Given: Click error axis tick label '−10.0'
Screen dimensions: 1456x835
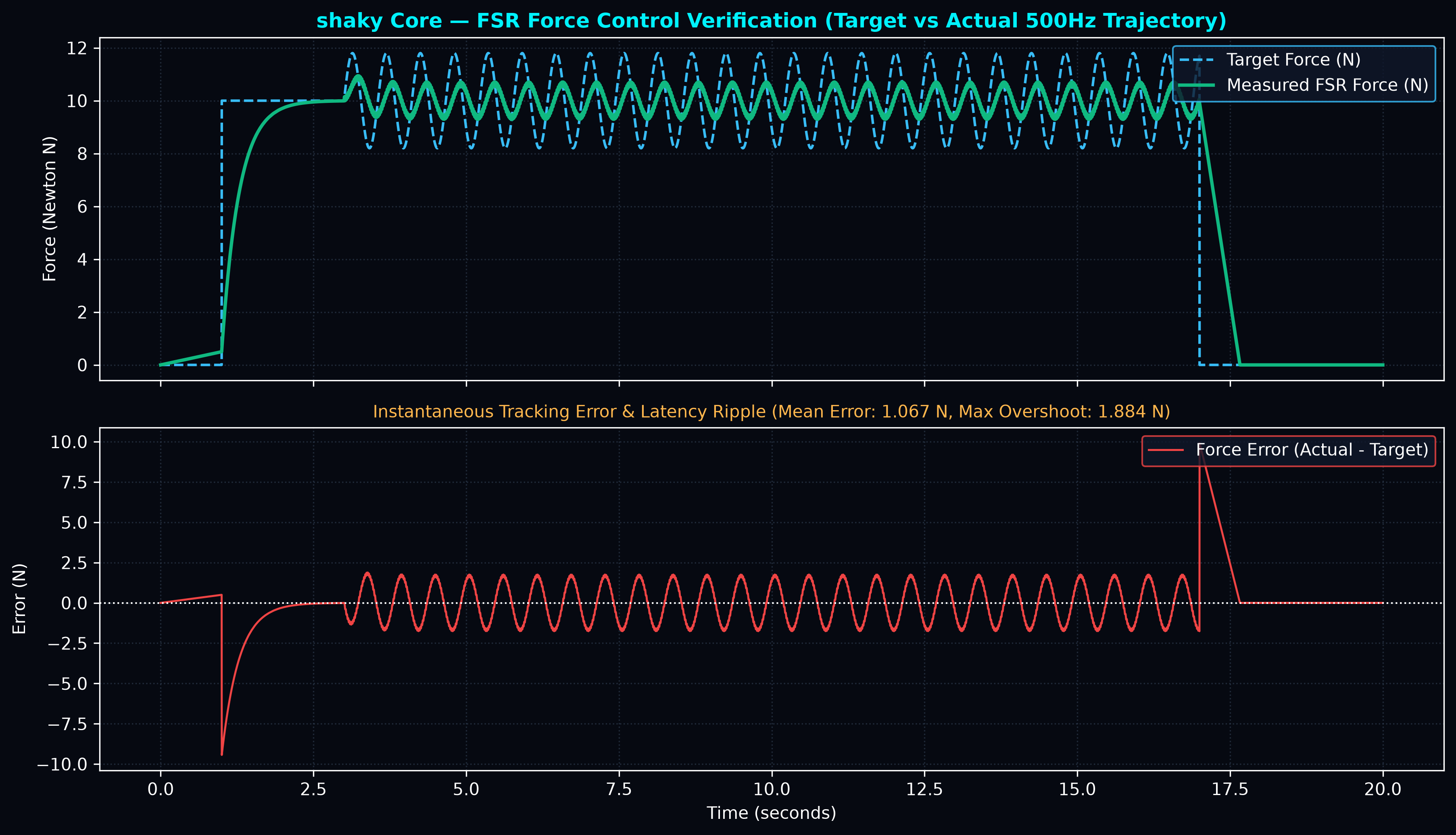Looking at the screenshot, I should [x=62, y=764].
